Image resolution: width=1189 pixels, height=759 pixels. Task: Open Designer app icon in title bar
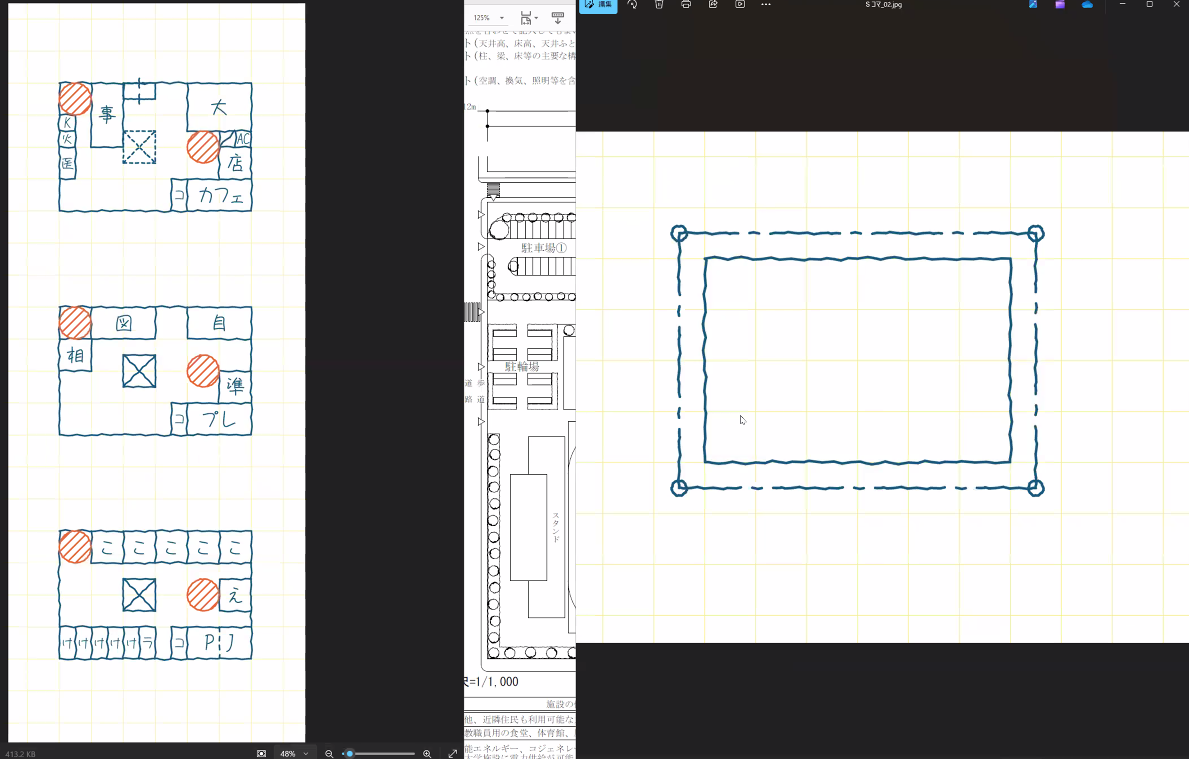1033,5
